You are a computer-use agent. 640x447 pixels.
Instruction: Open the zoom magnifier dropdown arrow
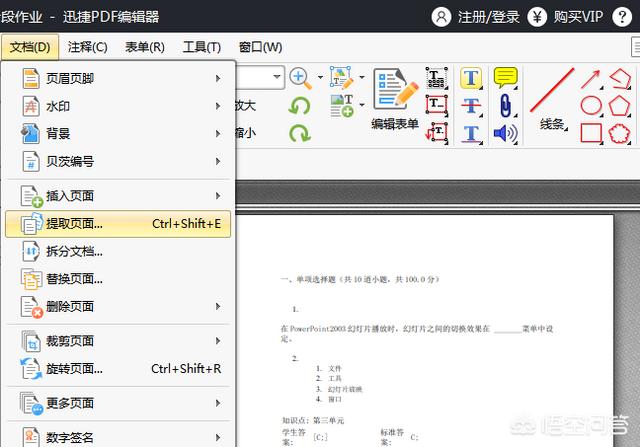click(320, 77)
